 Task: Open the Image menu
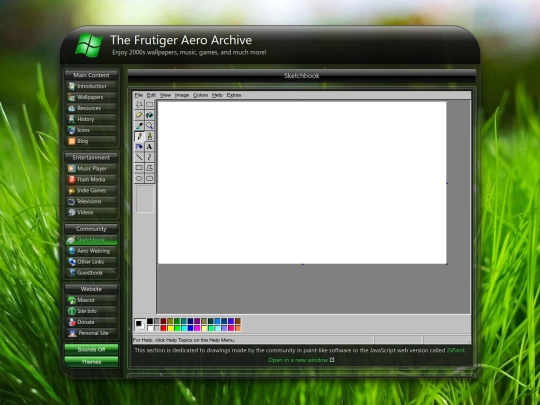click(x=182, y=95)
